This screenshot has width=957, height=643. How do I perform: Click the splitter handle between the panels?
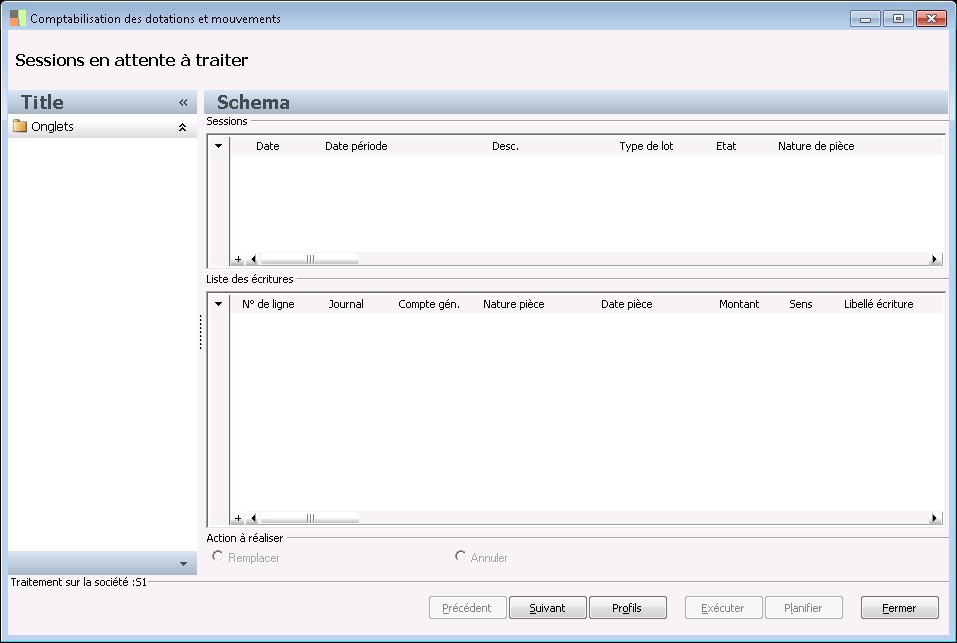pyautogui.click(x=200, y=332)
